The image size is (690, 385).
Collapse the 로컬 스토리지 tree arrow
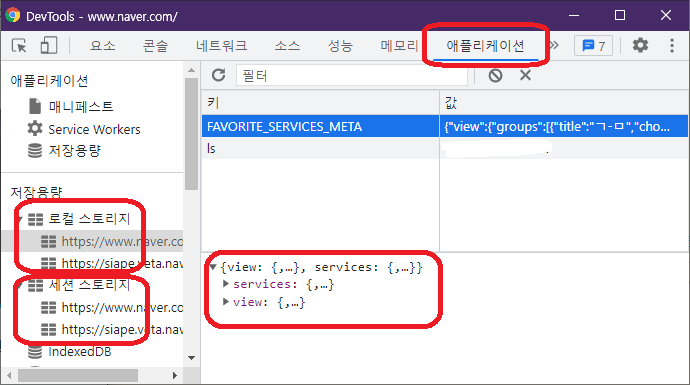coord(20,219)
